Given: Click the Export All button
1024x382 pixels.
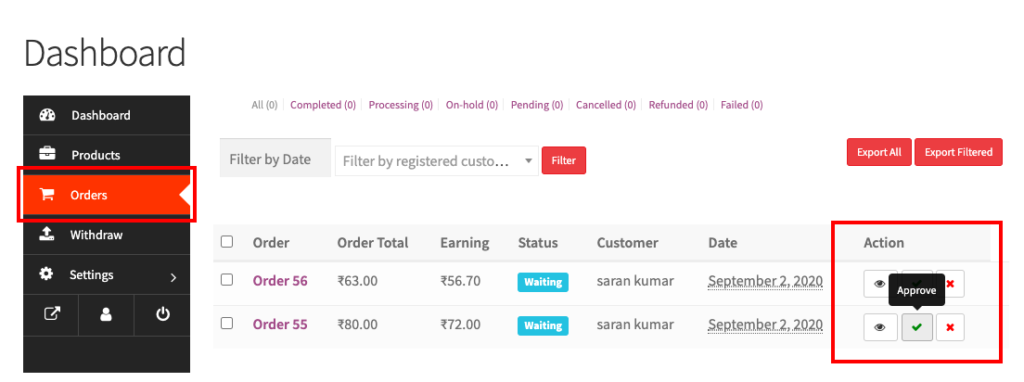Looking at the screenshot, I should pyautogui.click(x=879, y=152).
